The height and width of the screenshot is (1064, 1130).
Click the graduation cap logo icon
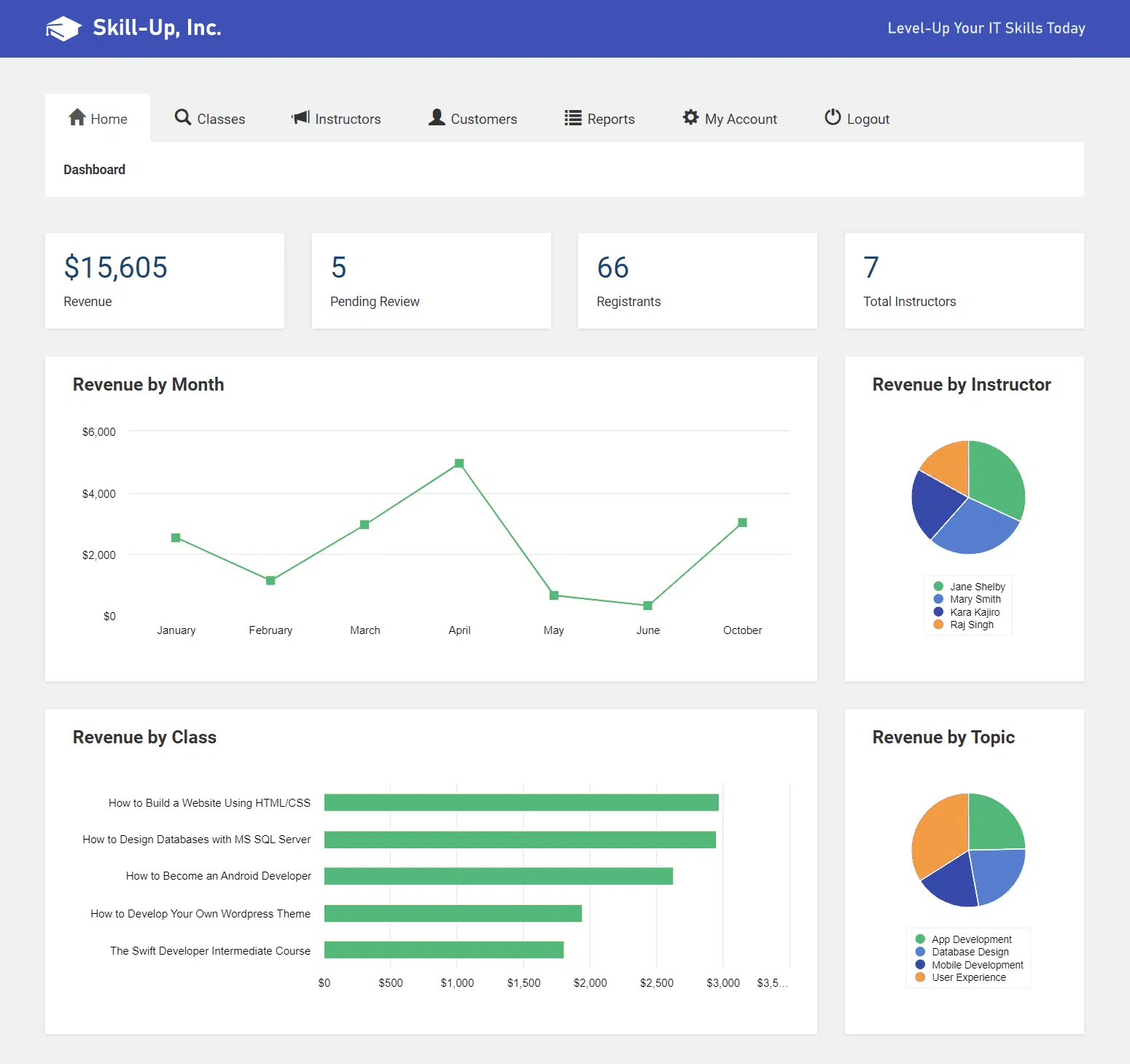63,28
